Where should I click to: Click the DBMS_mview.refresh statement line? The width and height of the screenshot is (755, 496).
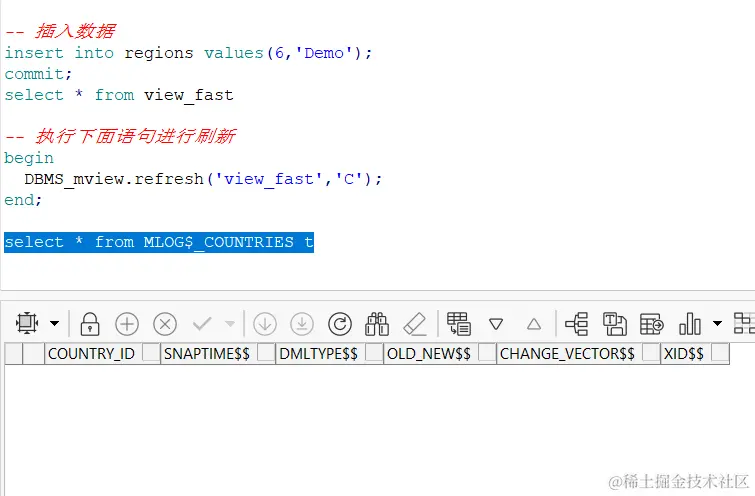pyautogui.click(x=203, y=180)
